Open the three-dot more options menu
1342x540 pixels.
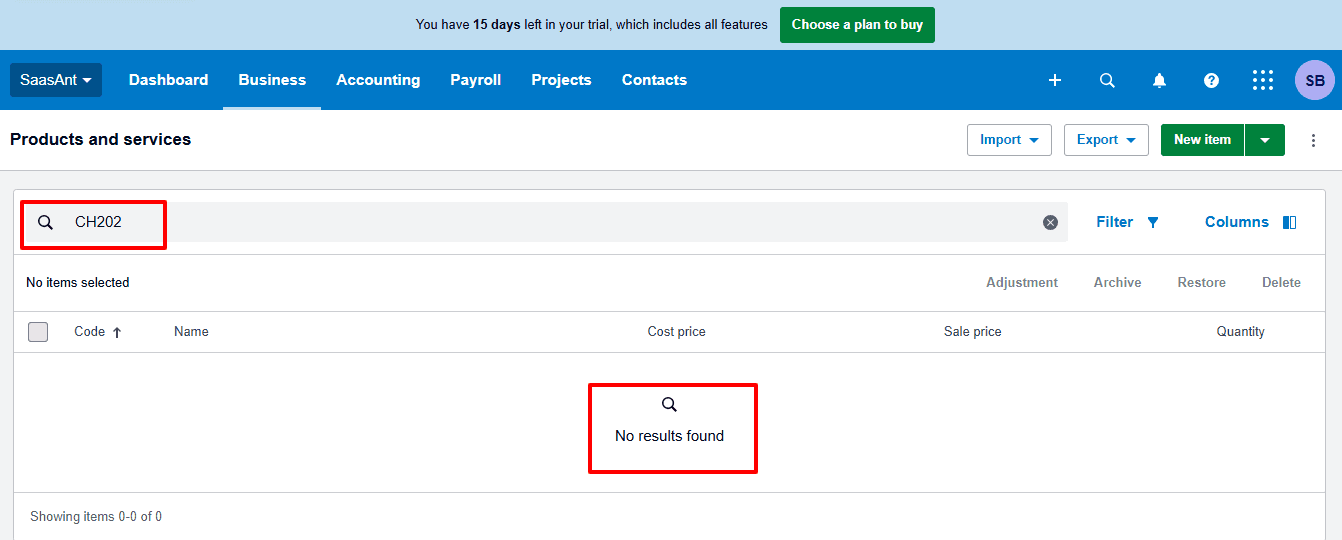pyautogui.click(x=1314, y=140)
